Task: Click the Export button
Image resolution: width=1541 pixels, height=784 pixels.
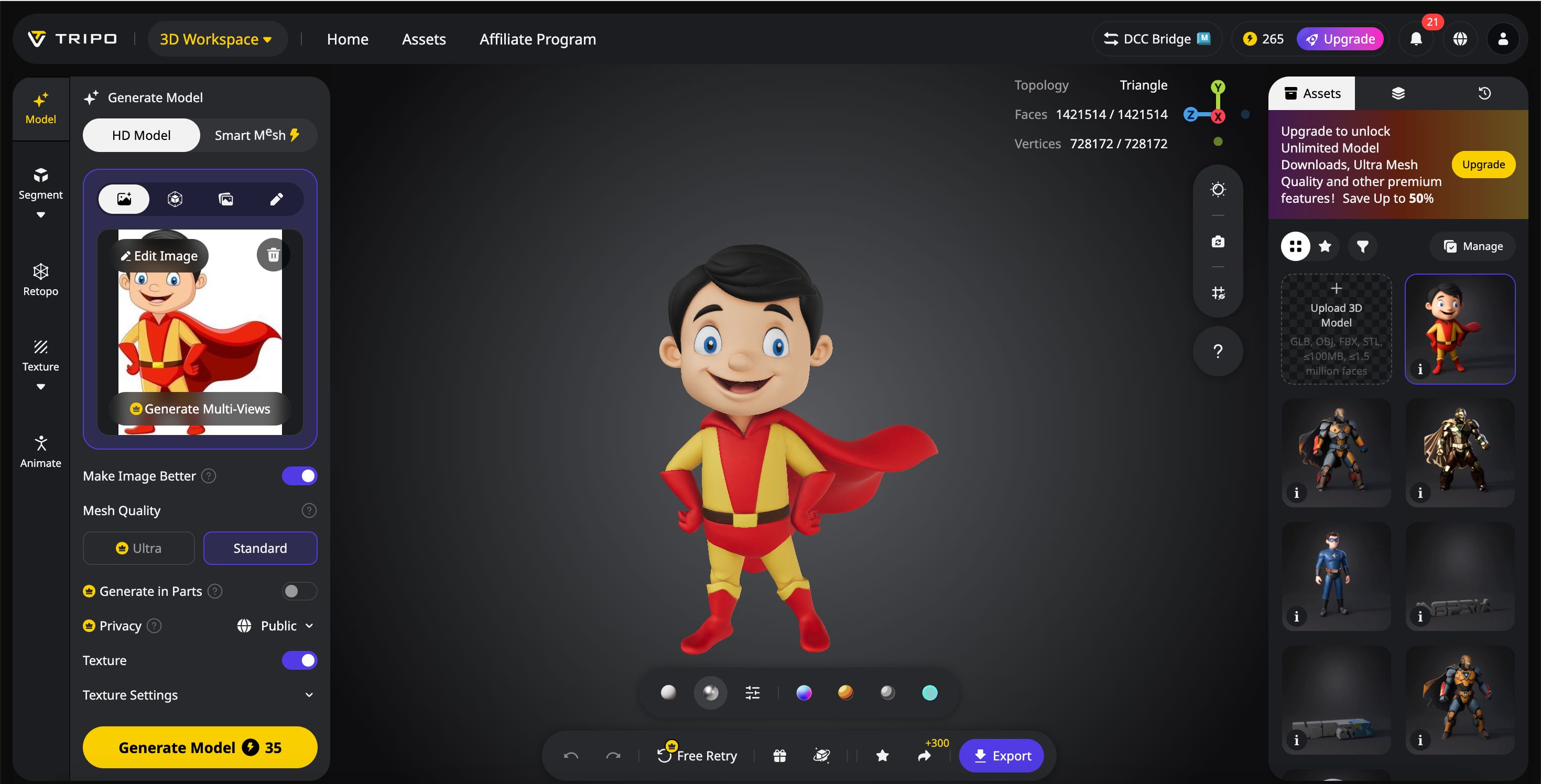Action: tap(1002, 756)
